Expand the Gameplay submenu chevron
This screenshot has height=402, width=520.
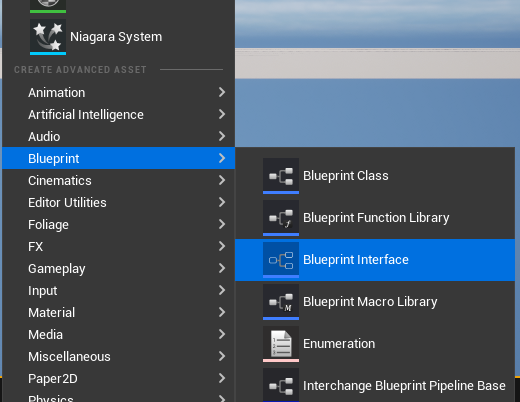tap(222, 268)
